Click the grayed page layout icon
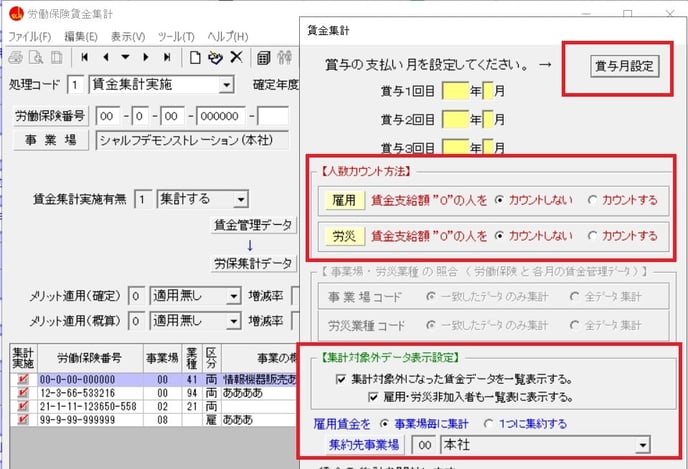 point(56,57)
